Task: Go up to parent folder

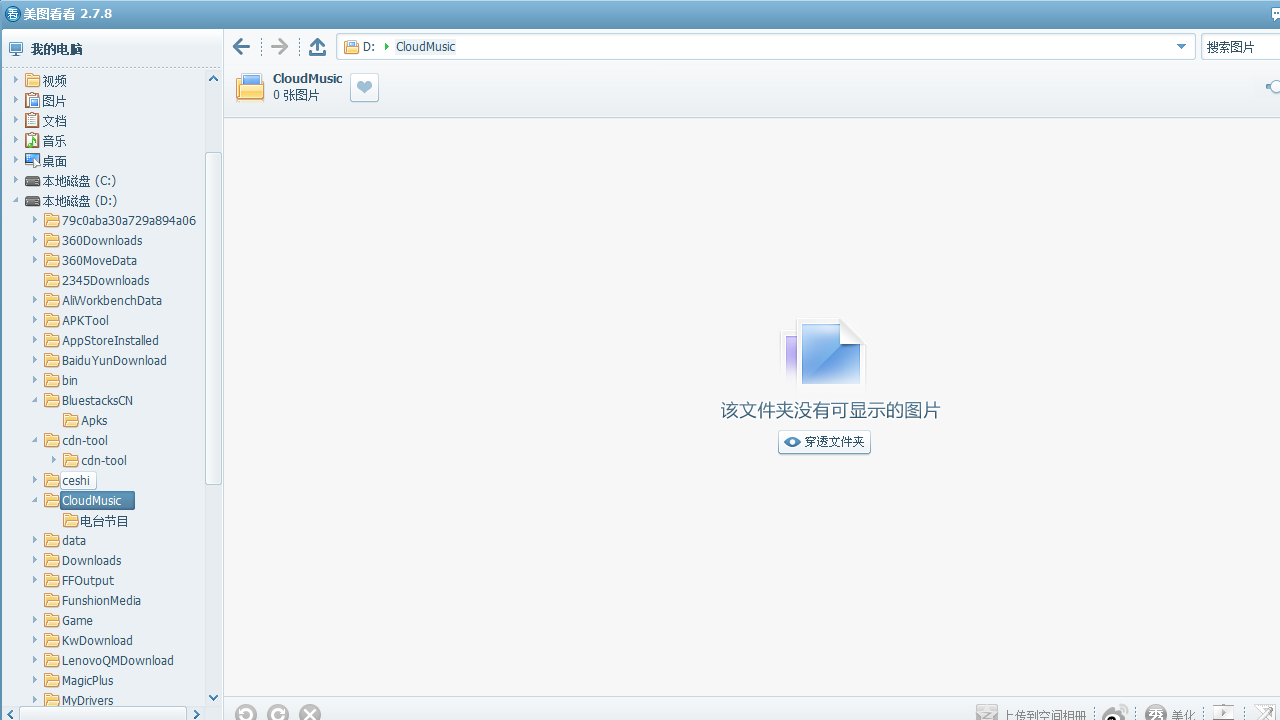Action: point(317,47)
